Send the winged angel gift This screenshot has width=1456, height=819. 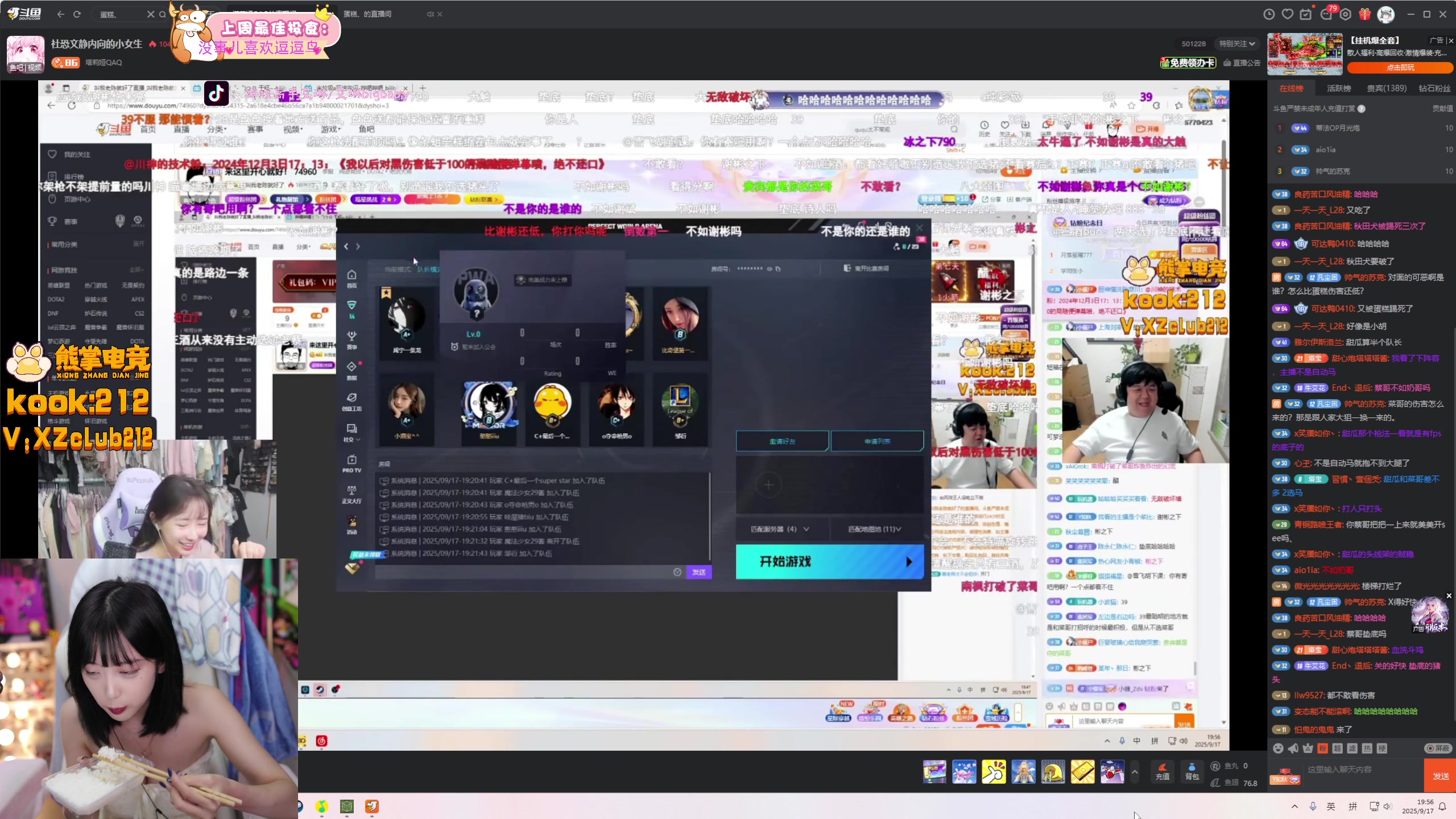point(1023,772)
